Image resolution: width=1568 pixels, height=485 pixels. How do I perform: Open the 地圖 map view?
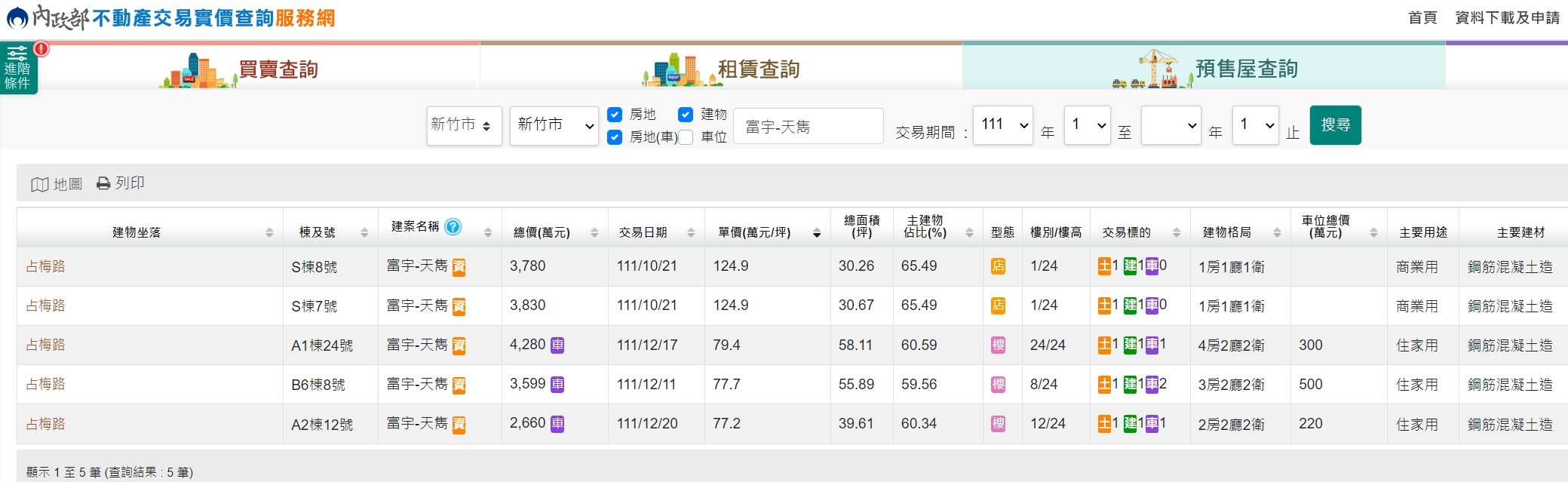[57, 184]
